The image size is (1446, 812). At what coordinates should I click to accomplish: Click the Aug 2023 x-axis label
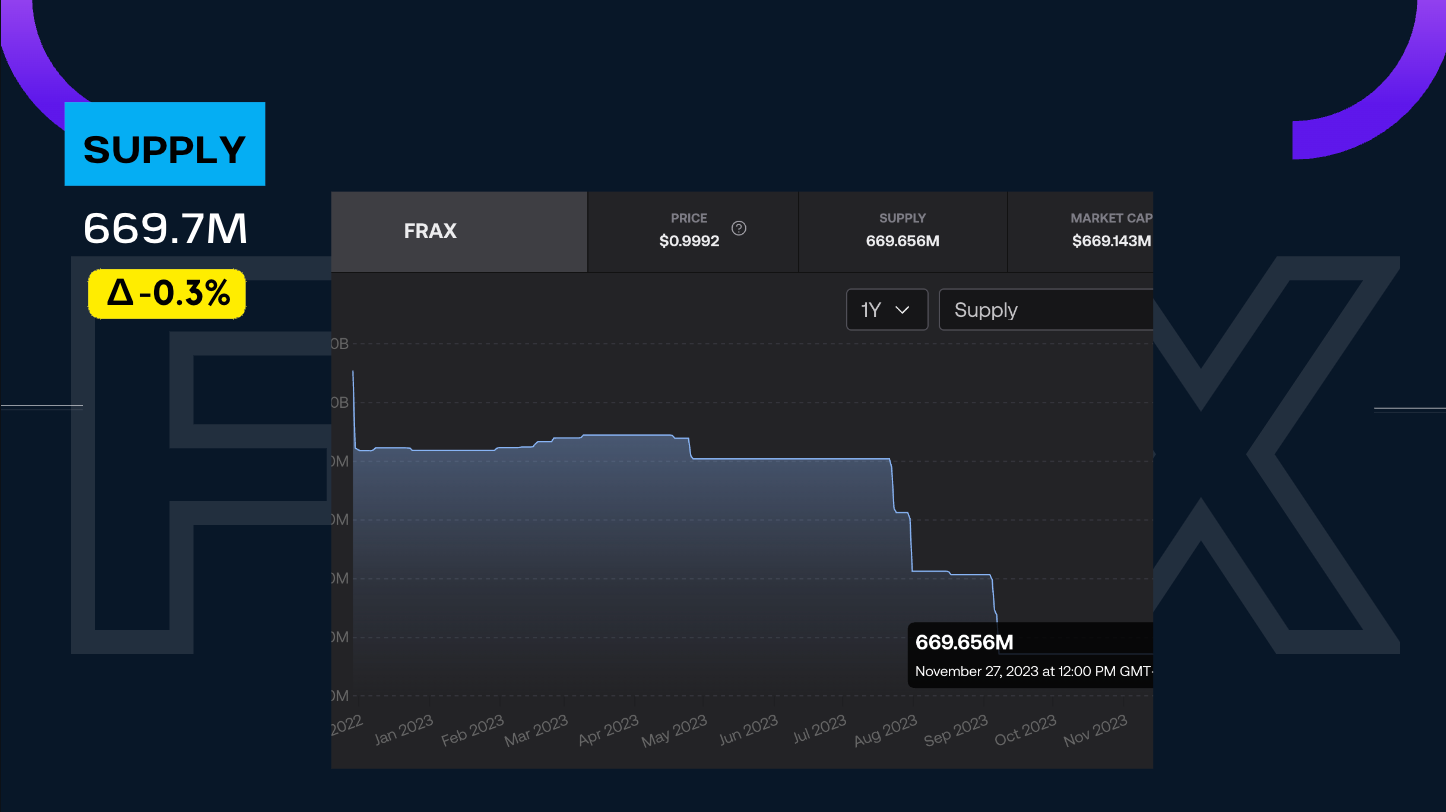(x=885, y=732)
